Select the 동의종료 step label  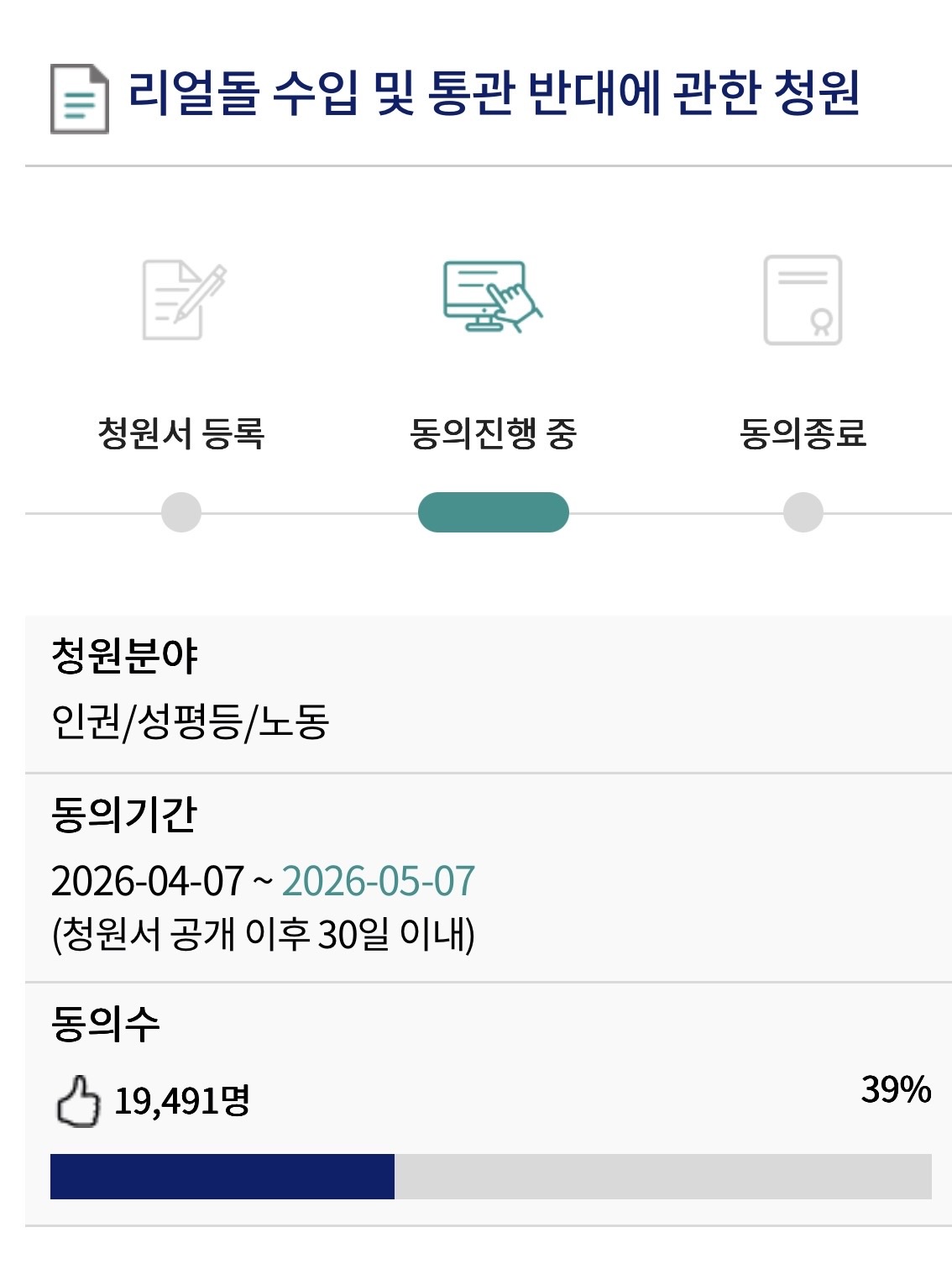coord(803,433)
